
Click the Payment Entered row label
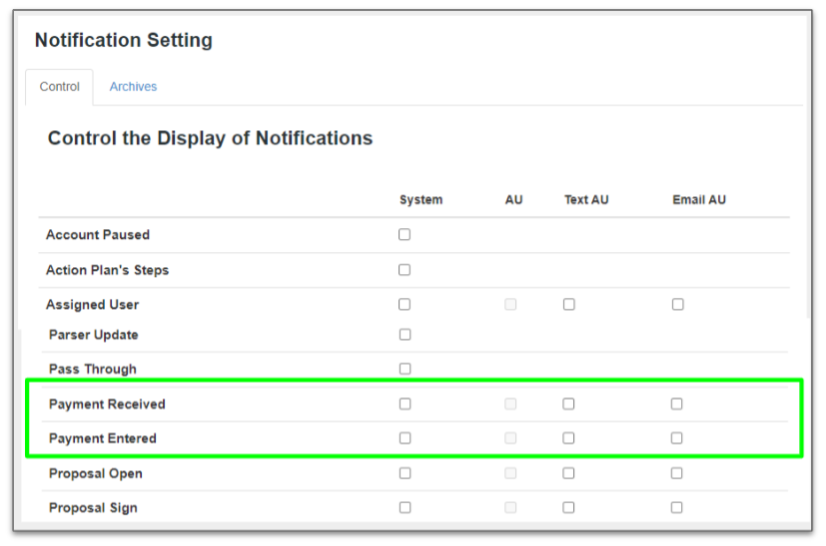click(103, 438)
